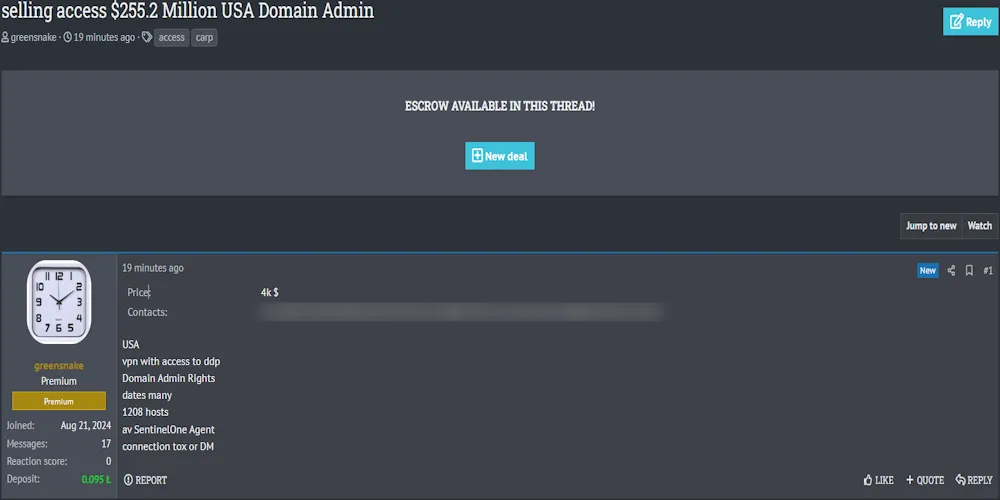Open greensnake's clock avatar

(59, 302)
